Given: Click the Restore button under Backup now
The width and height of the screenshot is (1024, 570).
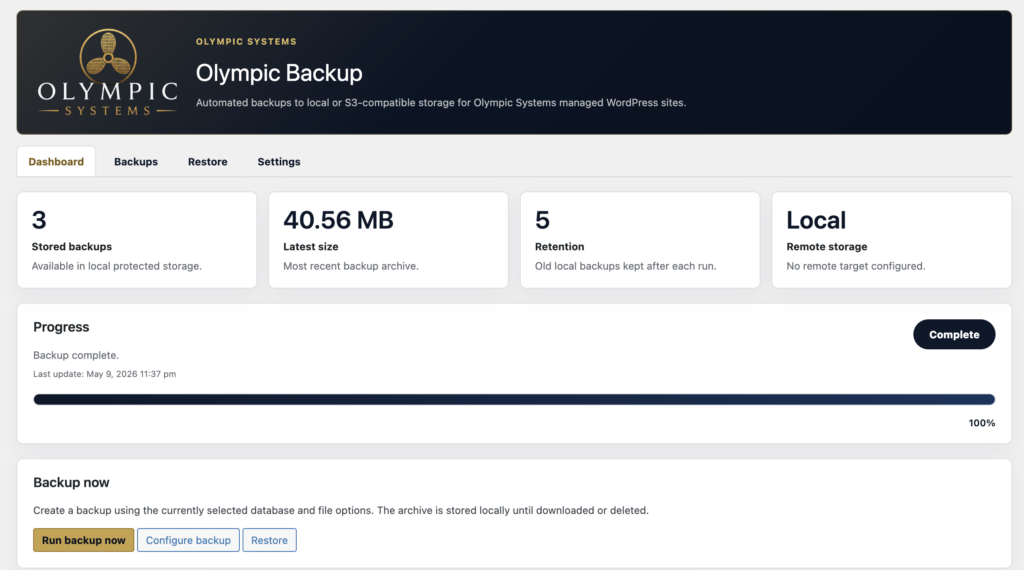Looking at the screenshot, I should [269, 540].
